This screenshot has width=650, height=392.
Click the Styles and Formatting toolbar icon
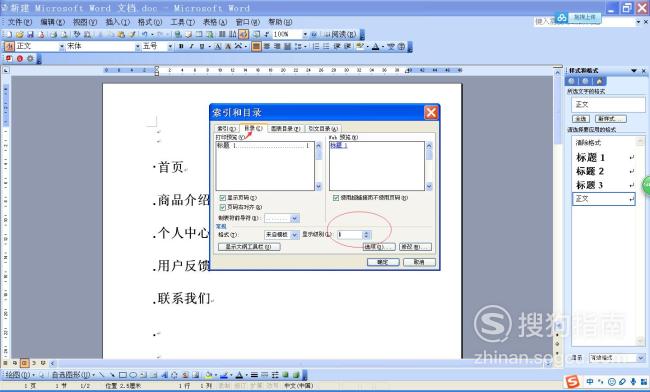coord(9,46)
